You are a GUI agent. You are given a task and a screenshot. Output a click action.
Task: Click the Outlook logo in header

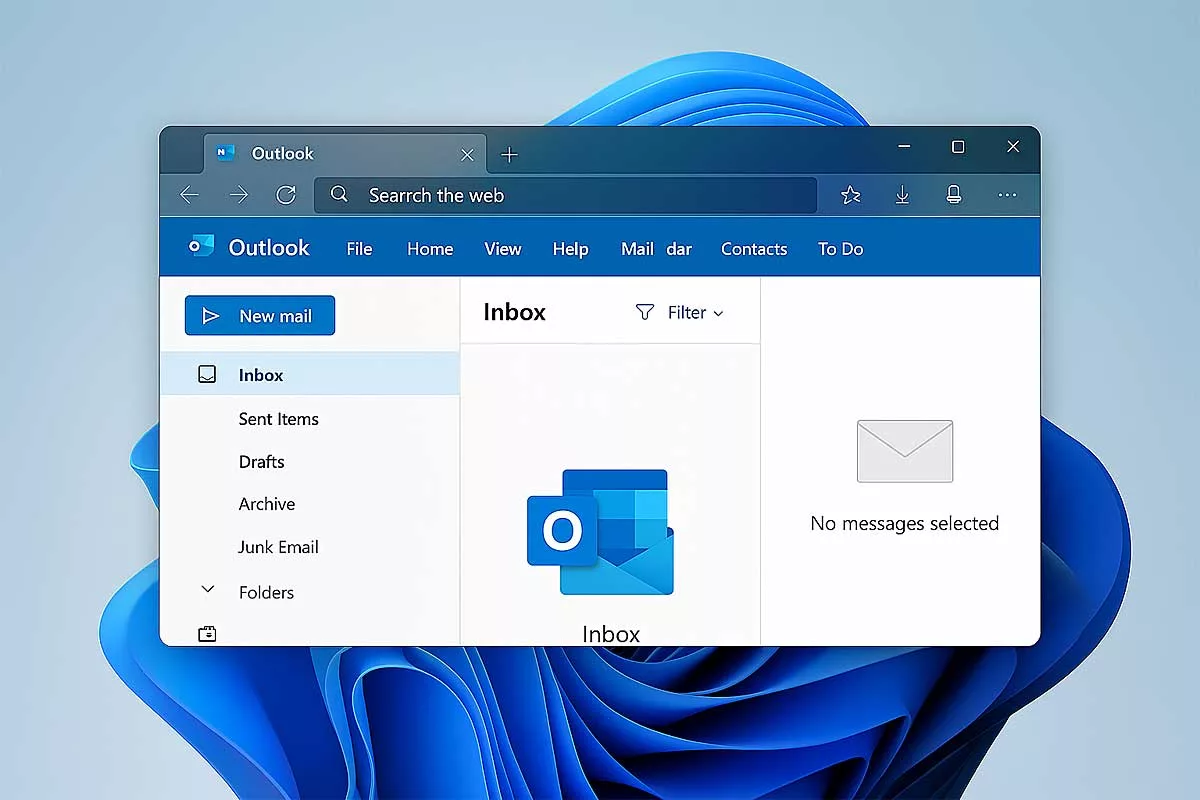pyautogui.click(x=201, y=246)
